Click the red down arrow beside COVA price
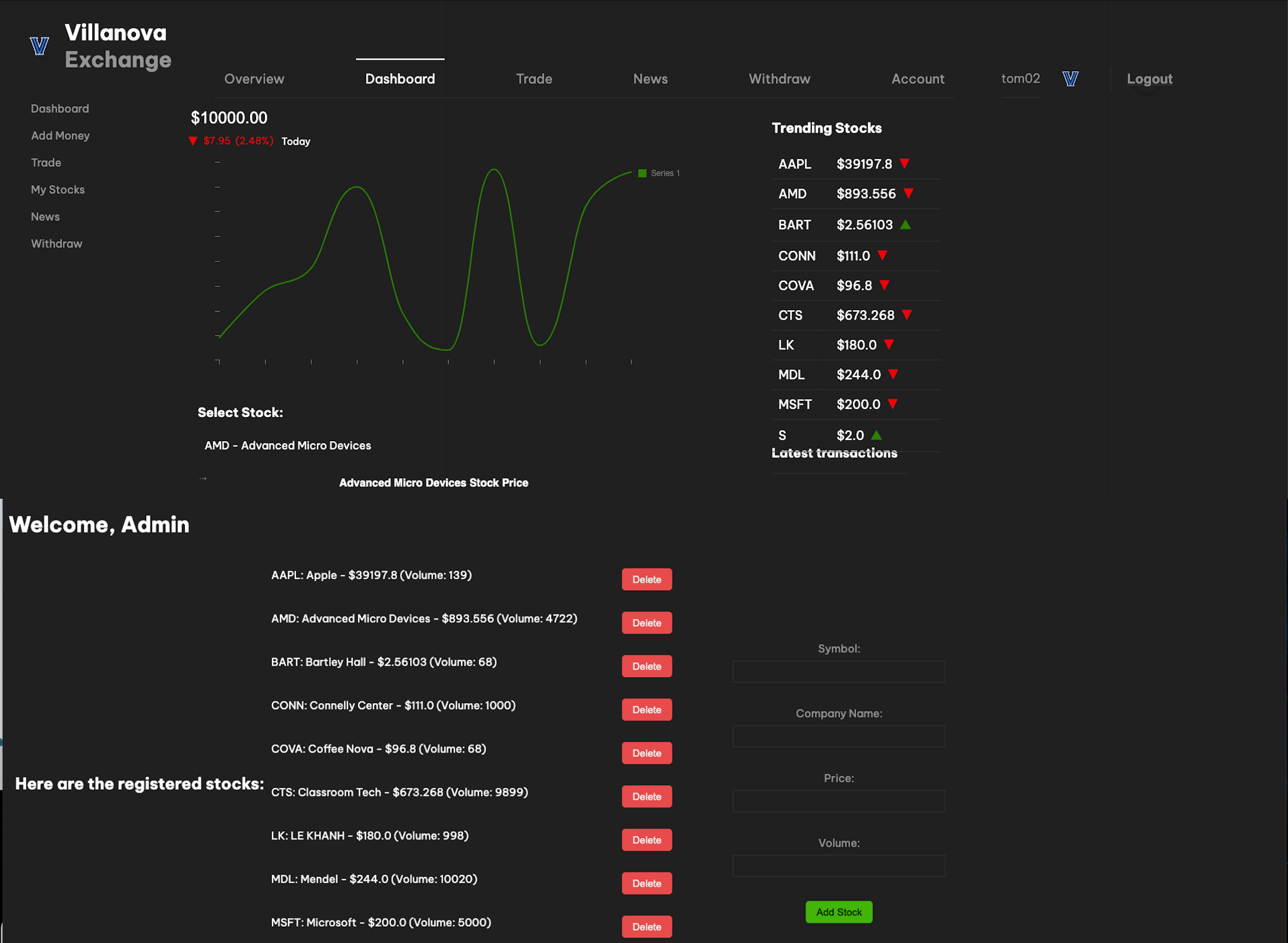Viewport: 1288px width, 943px height. point(884,285)
